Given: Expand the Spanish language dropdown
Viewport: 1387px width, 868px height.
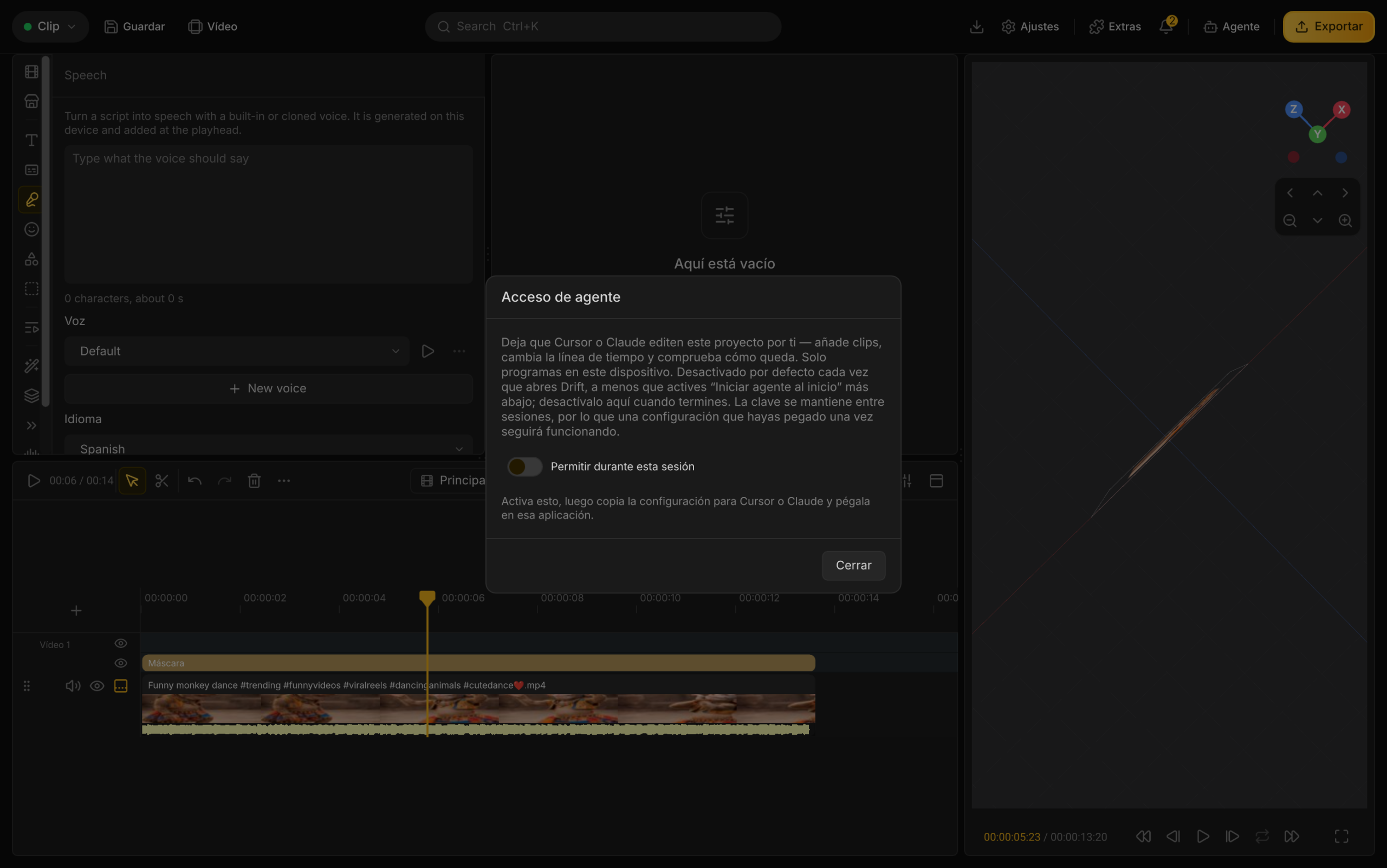Looking at the screenshot, I should point(269,448).
